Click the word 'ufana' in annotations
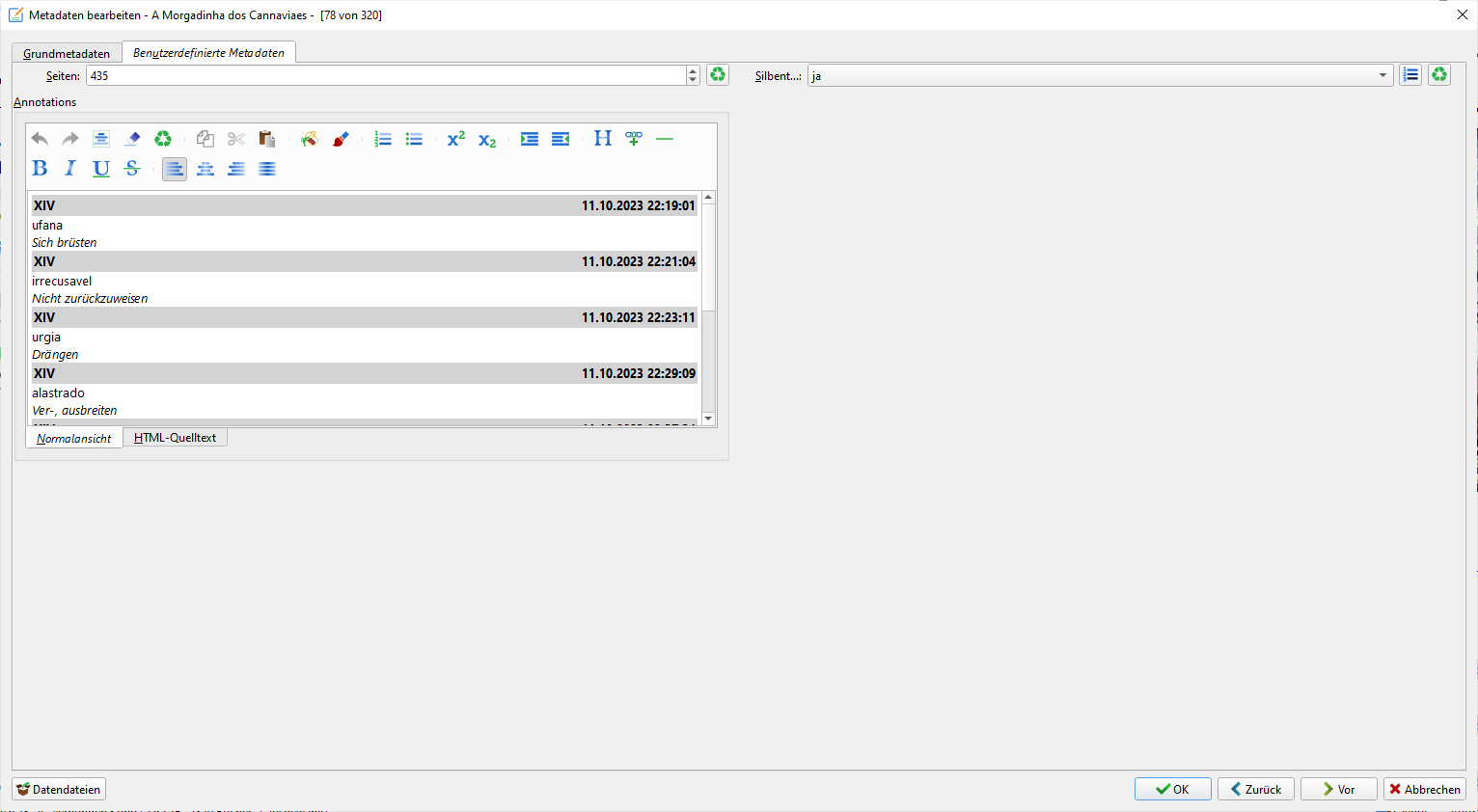 coord(47,225)
